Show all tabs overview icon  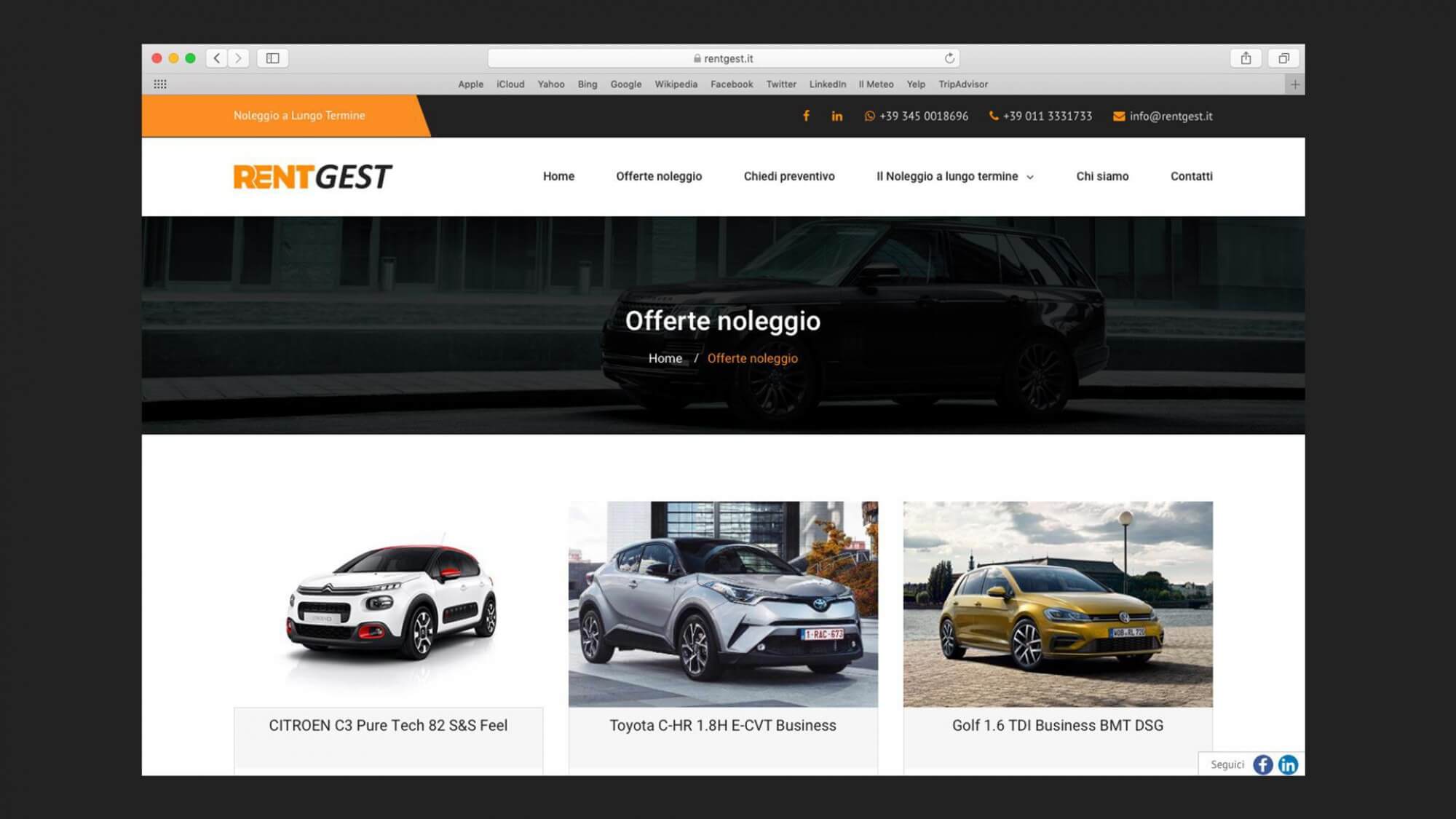coord(1283,58)
